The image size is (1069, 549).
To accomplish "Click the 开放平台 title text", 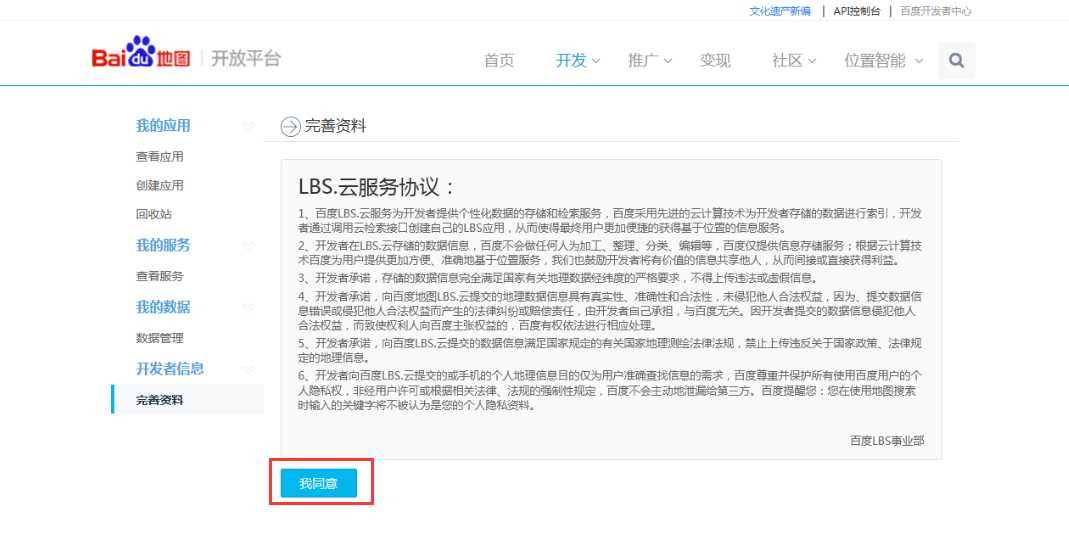I will 246,59.
